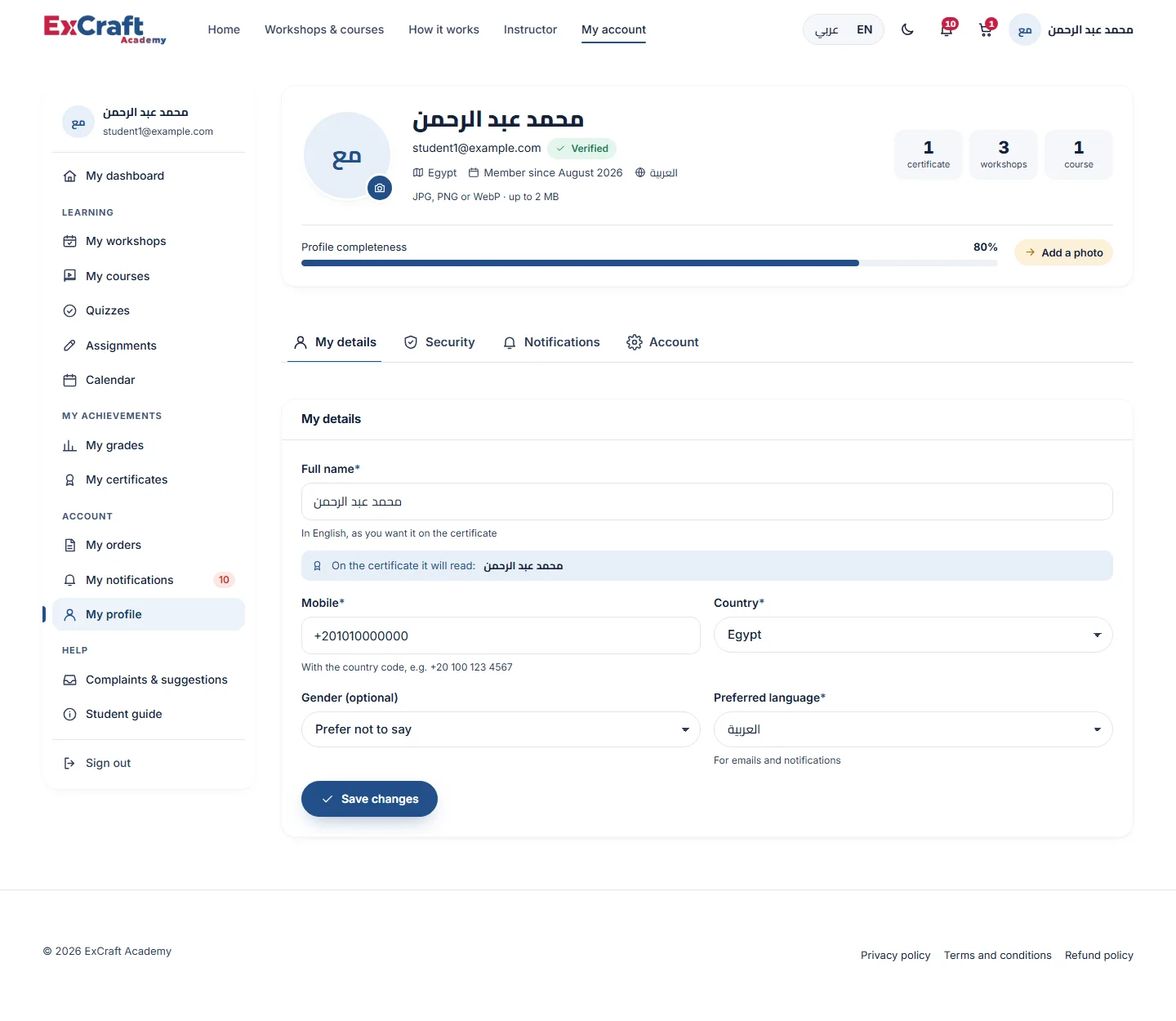Click camera icon to change photo
This screenshot has width=1176, height=1021.
[380, 188]
